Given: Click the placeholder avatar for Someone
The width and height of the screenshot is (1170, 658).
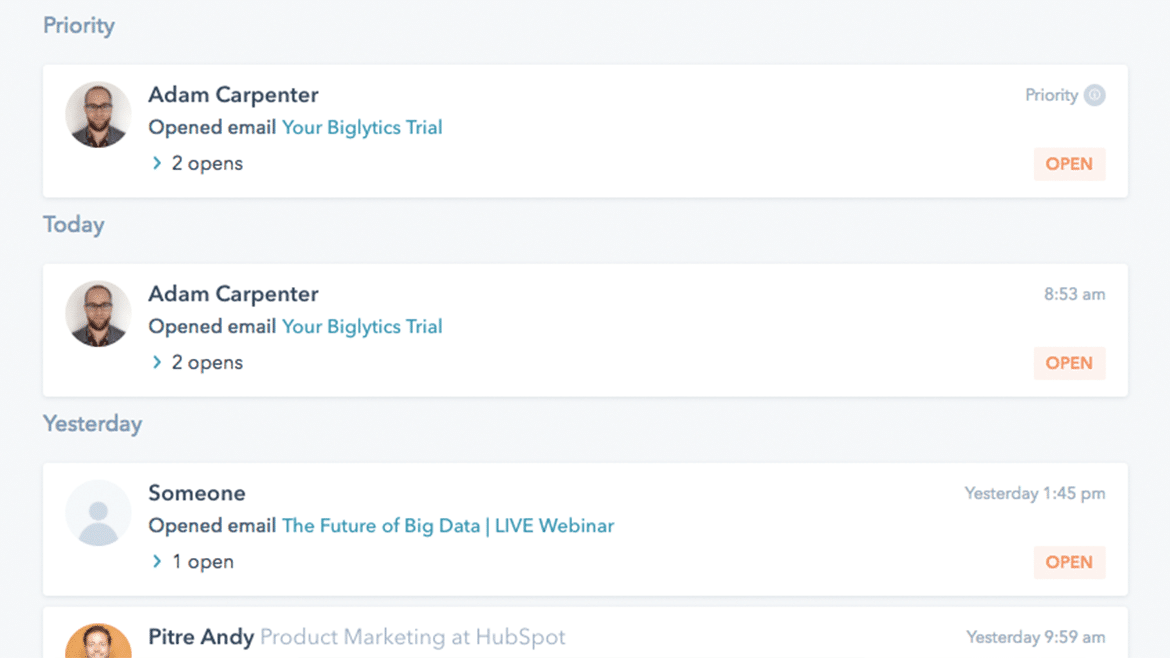Looking at the screenshot, I should pos(97,512).
